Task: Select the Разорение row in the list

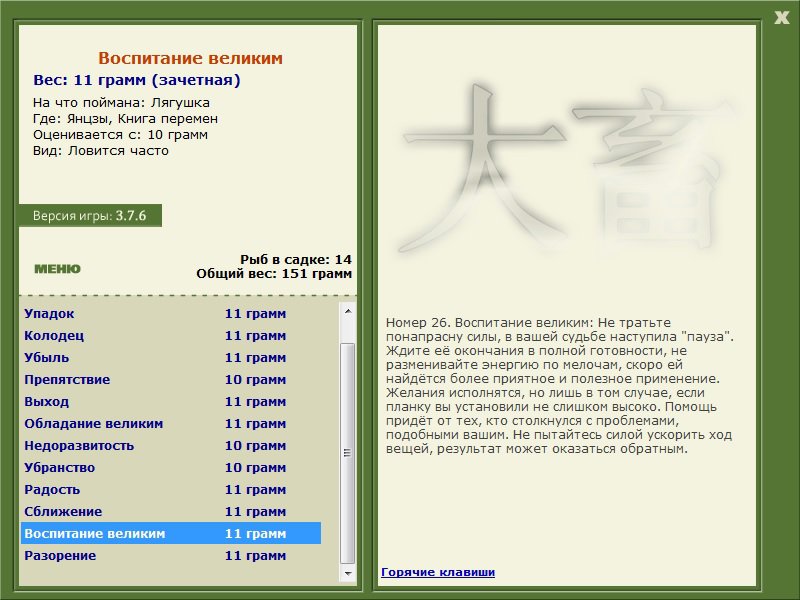Action: (170, 555)
